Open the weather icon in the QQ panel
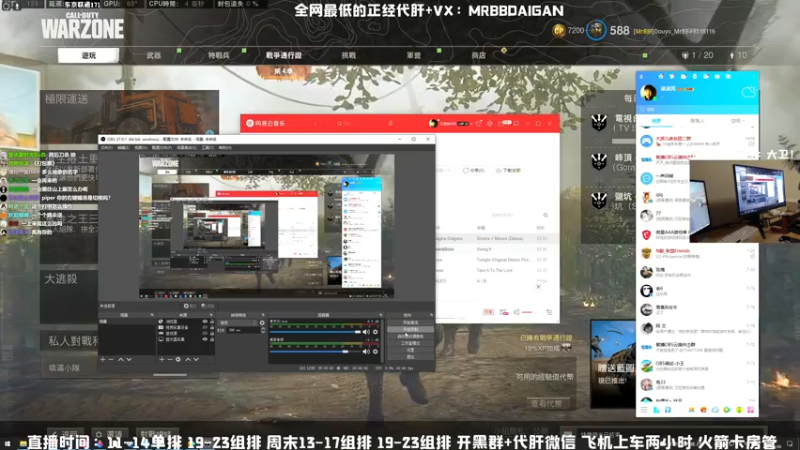800x450 pixels. [748, 92]
